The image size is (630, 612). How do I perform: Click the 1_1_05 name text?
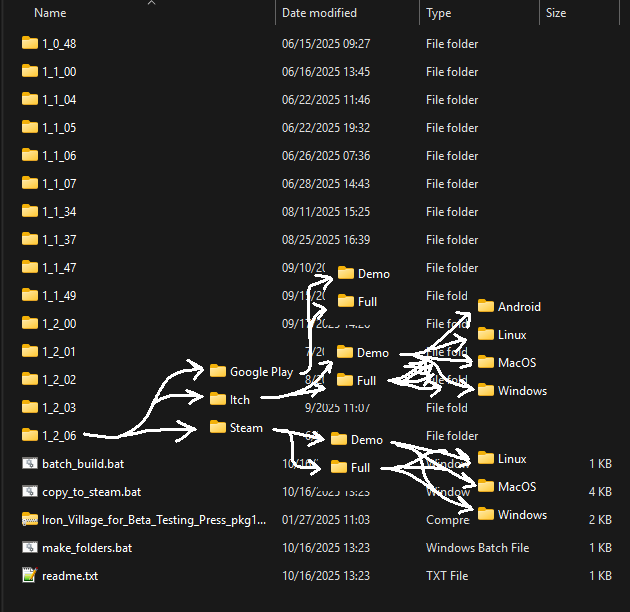point(59,128)
